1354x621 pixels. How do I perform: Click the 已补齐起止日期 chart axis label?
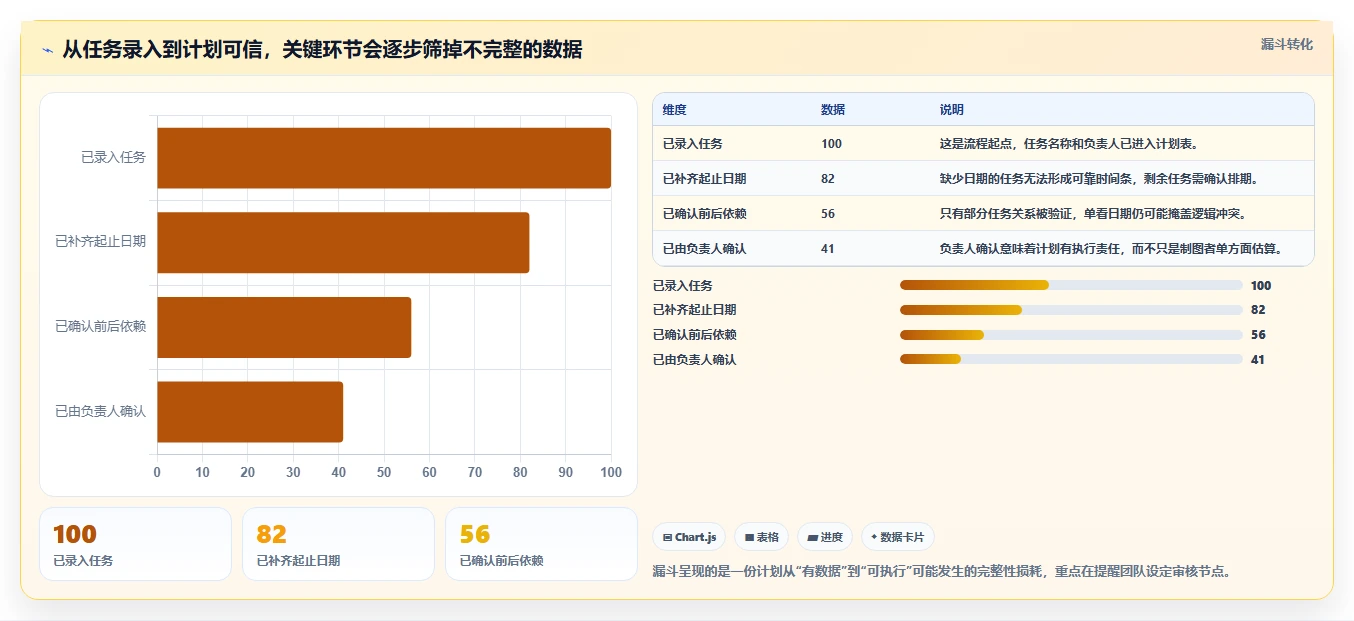point(101,242)
